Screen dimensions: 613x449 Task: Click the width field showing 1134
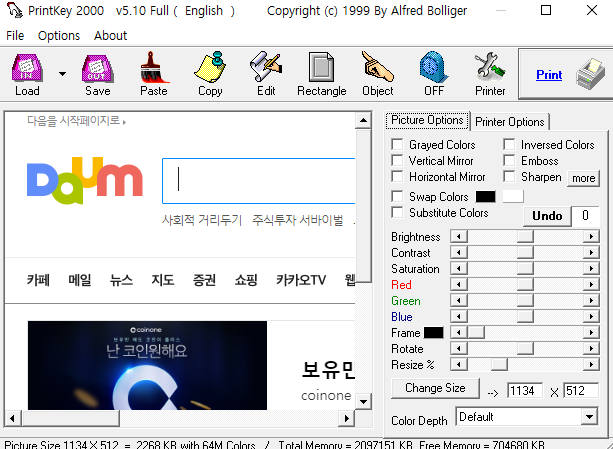525,390
